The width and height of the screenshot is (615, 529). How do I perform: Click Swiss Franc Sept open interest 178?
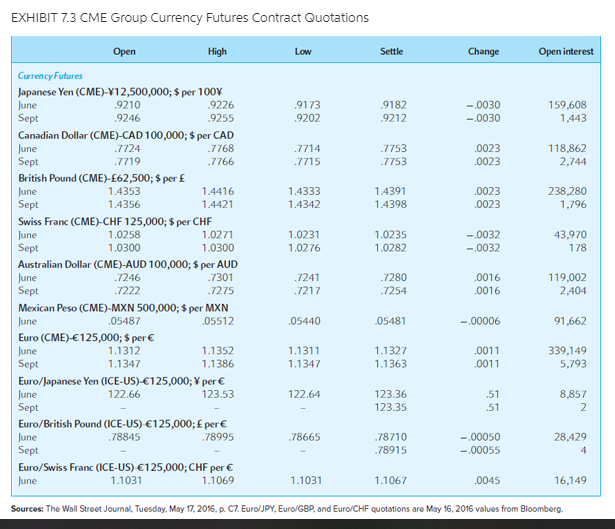click(x=578, y=248)
